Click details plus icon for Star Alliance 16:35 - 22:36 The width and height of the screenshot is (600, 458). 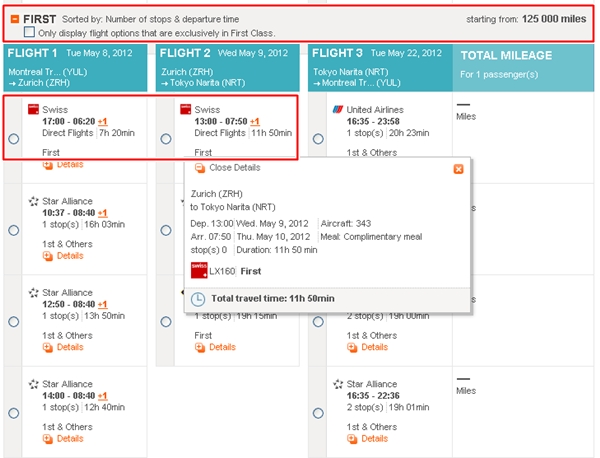click(x=352, y=439)
